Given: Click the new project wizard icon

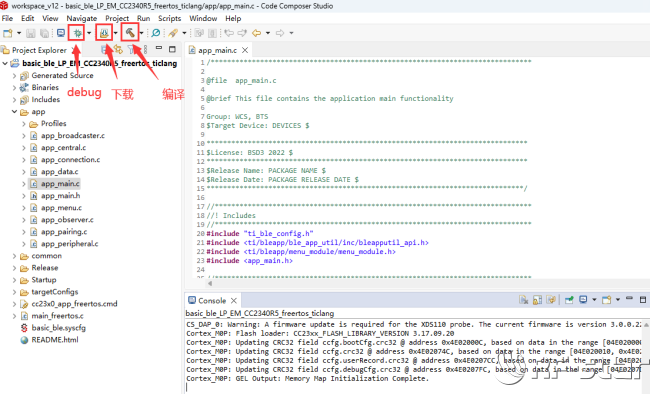Looking at the screenshot, I should tap(8, 33).
